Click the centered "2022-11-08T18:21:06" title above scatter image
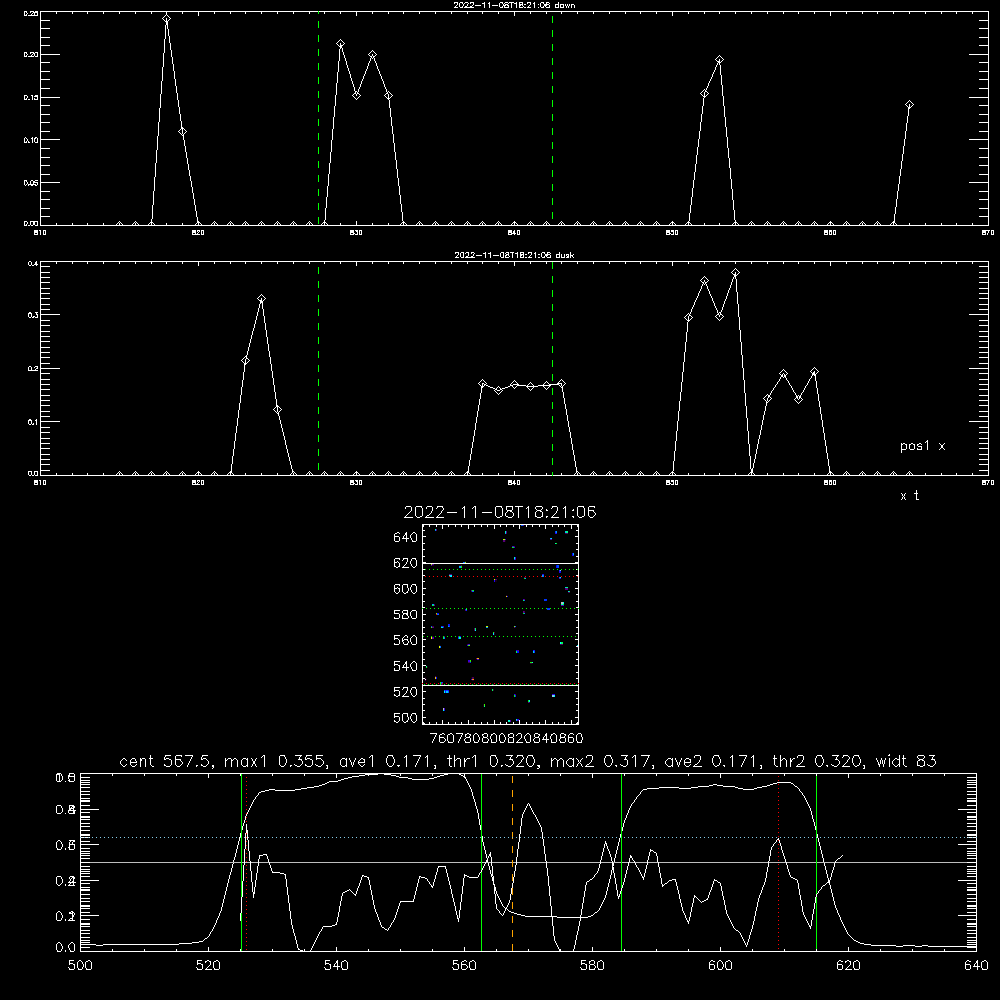This screenshot has height=1000, width=1000. click(500, 512)
